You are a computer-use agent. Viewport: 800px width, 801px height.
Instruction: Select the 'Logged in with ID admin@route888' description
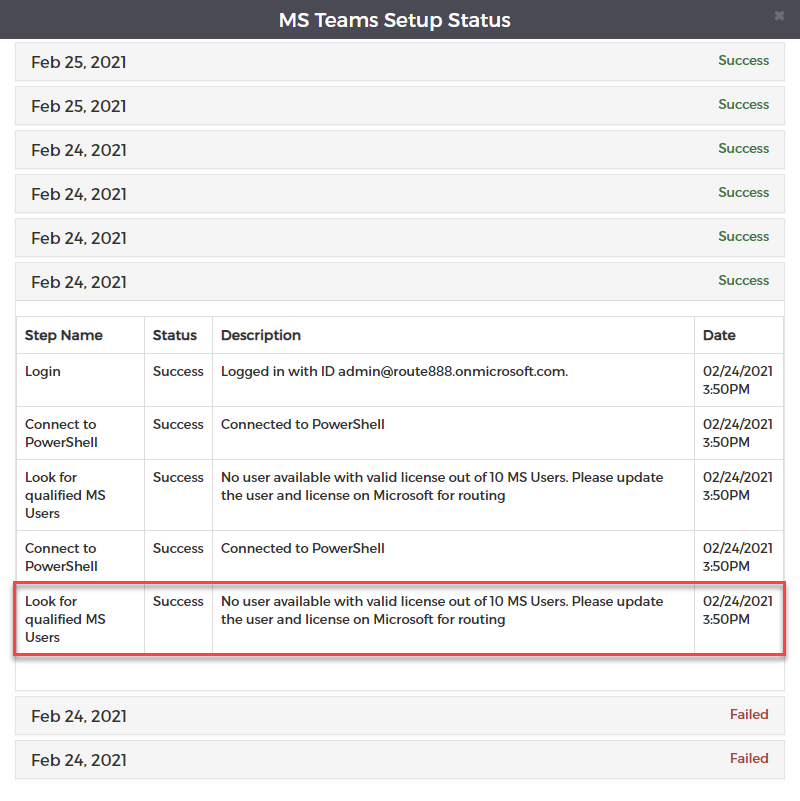(394, 371)
